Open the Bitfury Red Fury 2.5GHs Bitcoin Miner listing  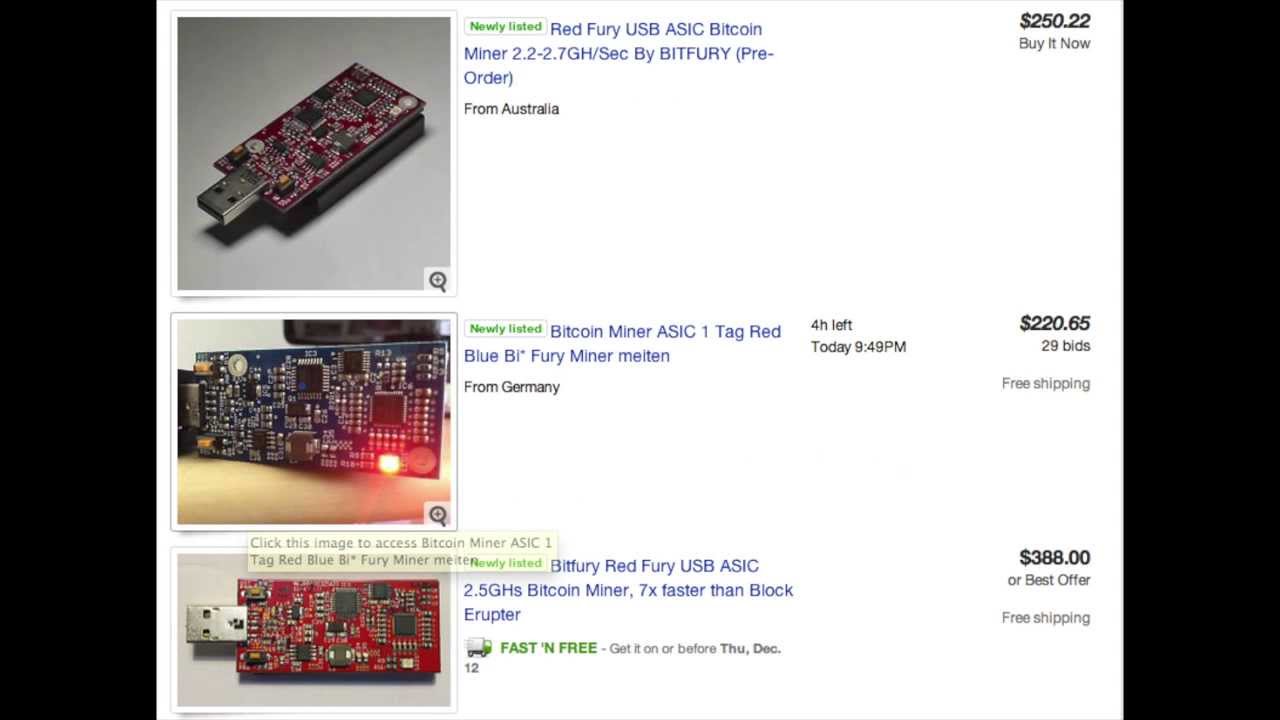(628, 590)
